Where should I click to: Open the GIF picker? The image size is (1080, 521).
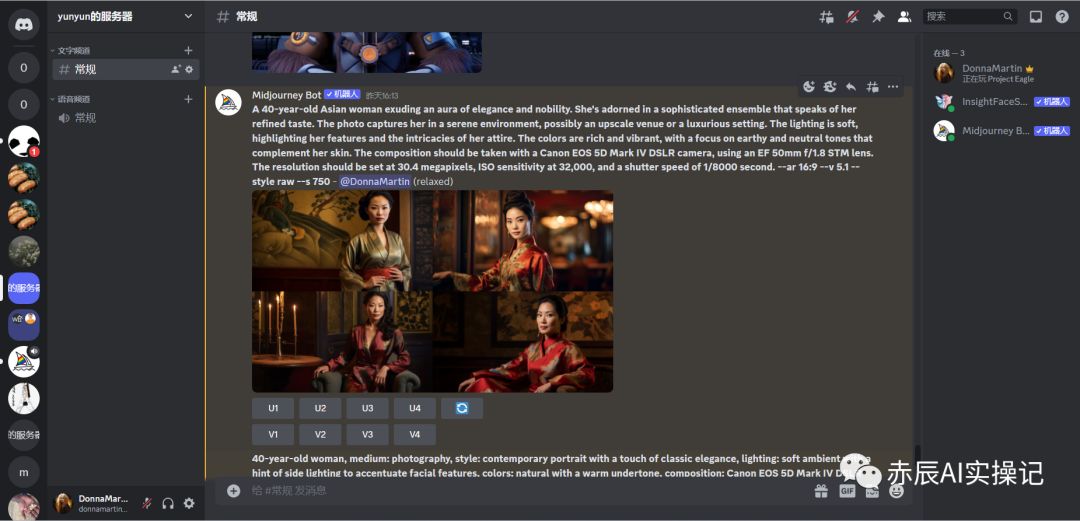(x=847, y=491)
